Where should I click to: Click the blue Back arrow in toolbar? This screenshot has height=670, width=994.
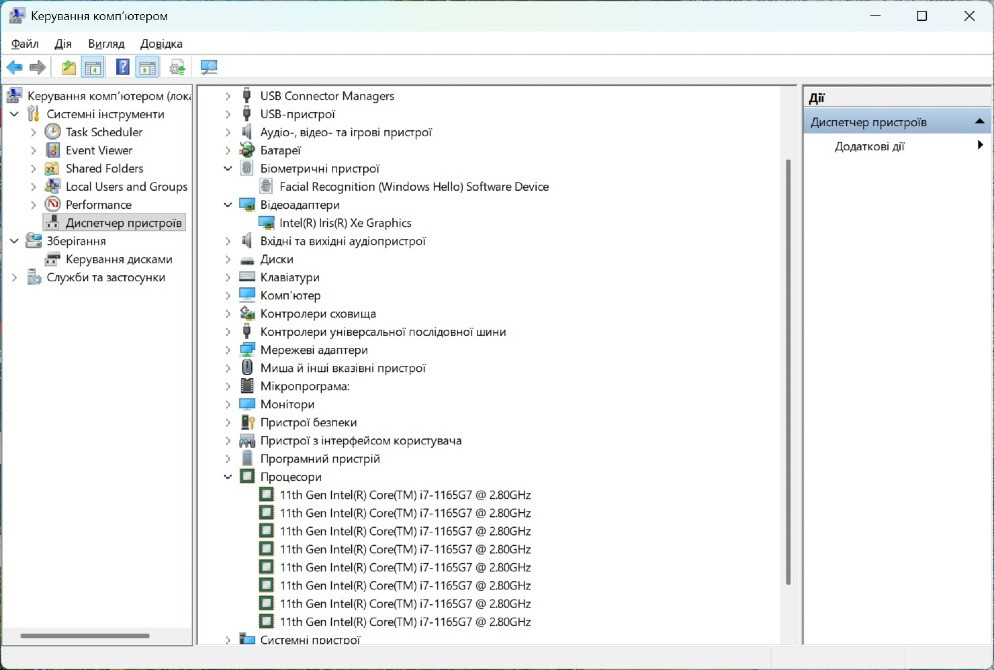[x=14, y=68]
